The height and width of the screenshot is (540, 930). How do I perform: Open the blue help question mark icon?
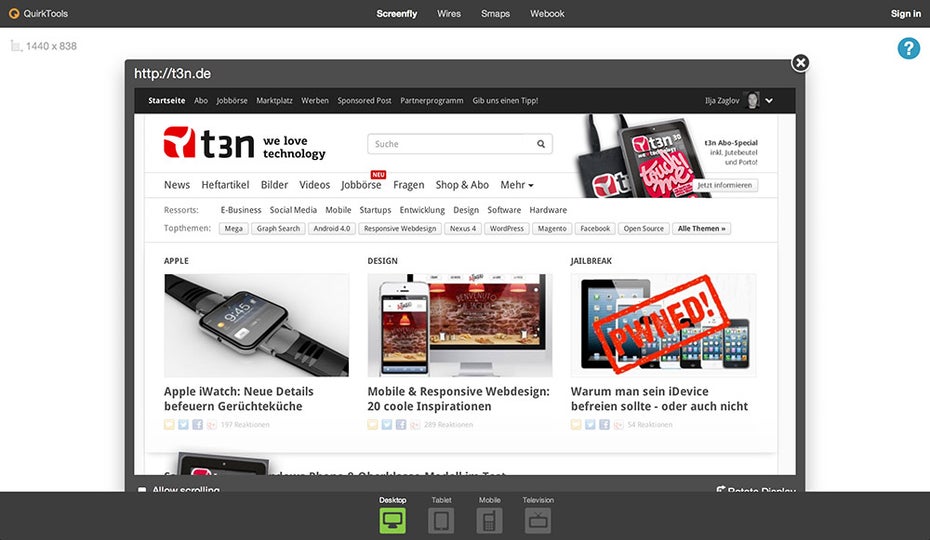click(x=908, y=48)
